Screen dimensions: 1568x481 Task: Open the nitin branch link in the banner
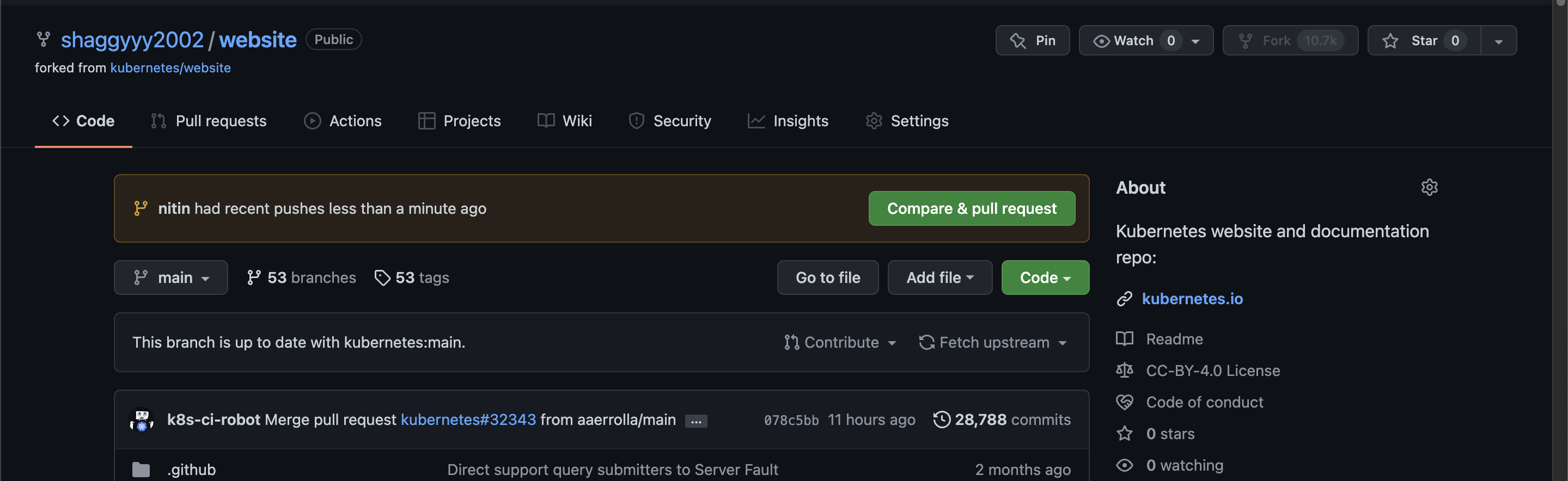click(174, 208)
